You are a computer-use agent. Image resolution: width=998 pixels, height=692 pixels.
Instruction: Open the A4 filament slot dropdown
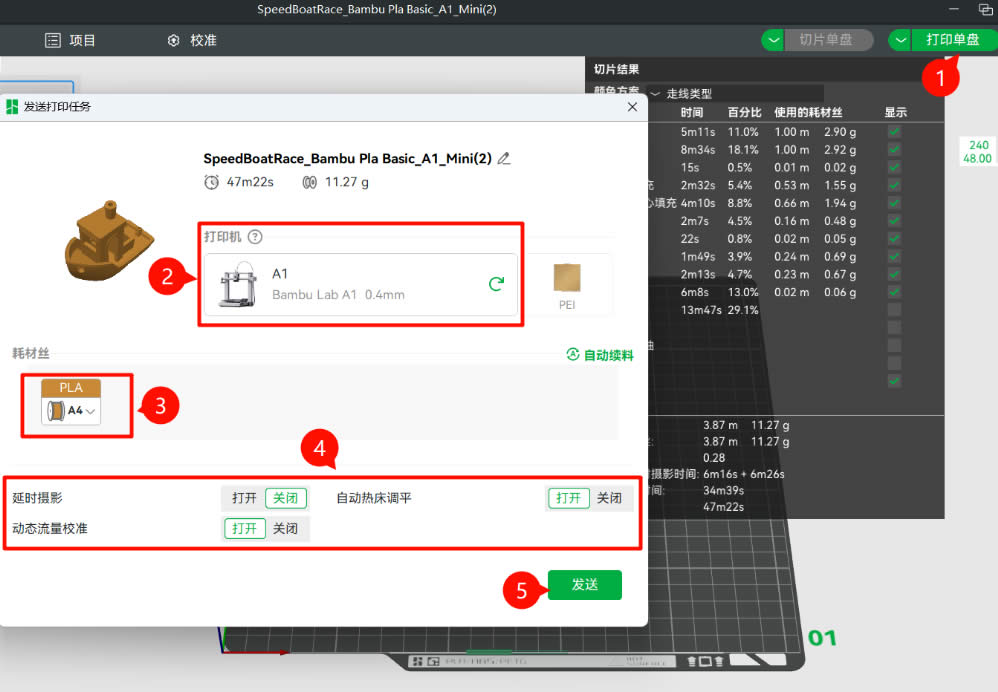91,411
